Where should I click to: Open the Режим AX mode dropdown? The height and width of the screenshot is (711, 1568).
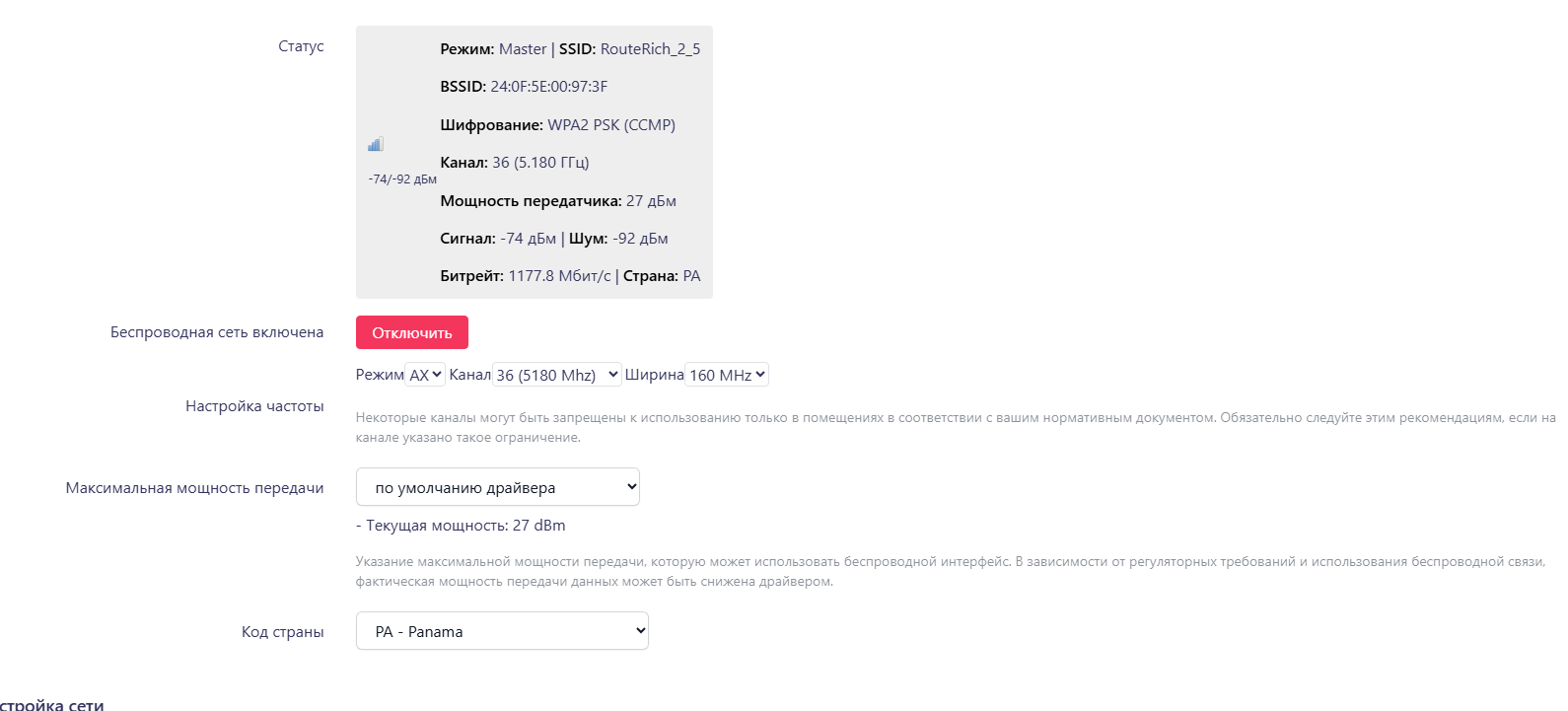tap(426, 375)
